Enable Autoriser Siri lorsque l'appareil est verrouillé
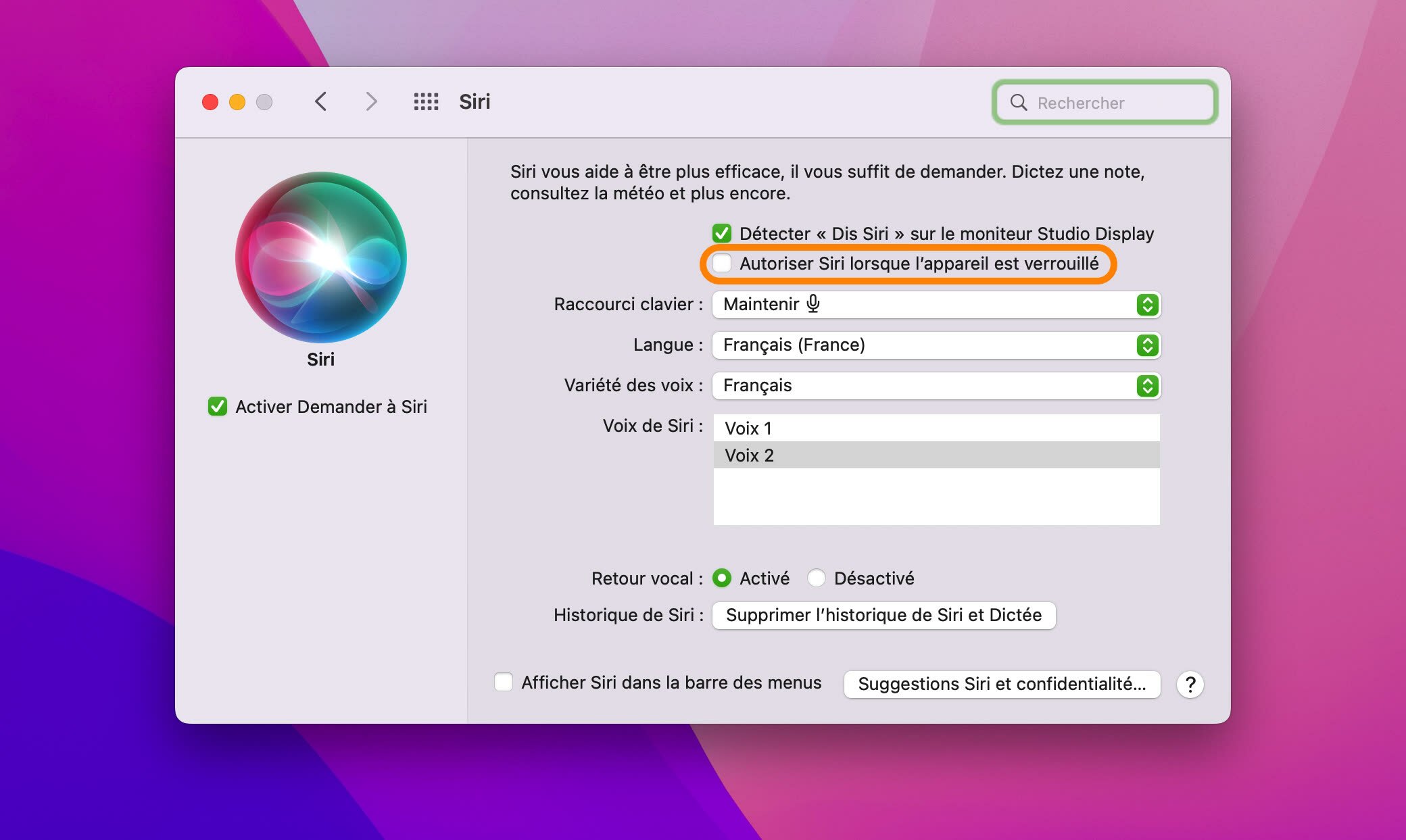 click(722, 264)
